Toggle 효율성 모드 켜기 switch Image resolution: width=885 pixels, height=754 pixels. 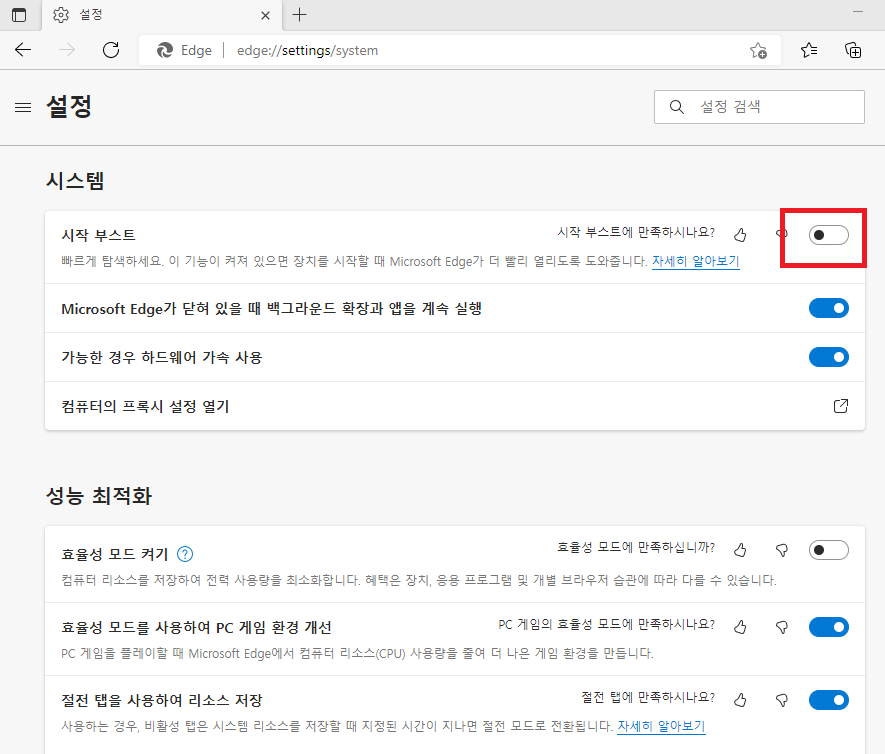point(828,550)
